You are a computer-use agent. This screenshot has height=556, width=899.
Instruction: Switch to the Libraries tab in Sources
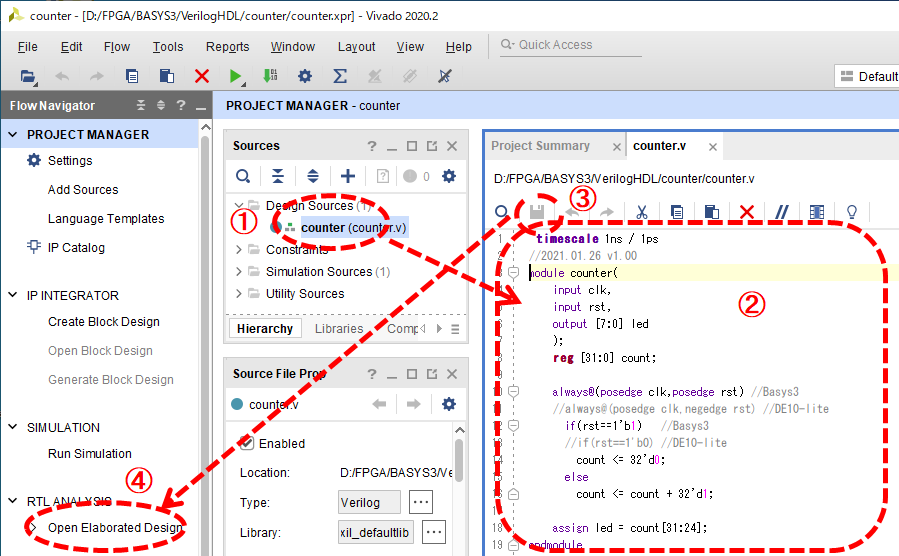(339, 329)
